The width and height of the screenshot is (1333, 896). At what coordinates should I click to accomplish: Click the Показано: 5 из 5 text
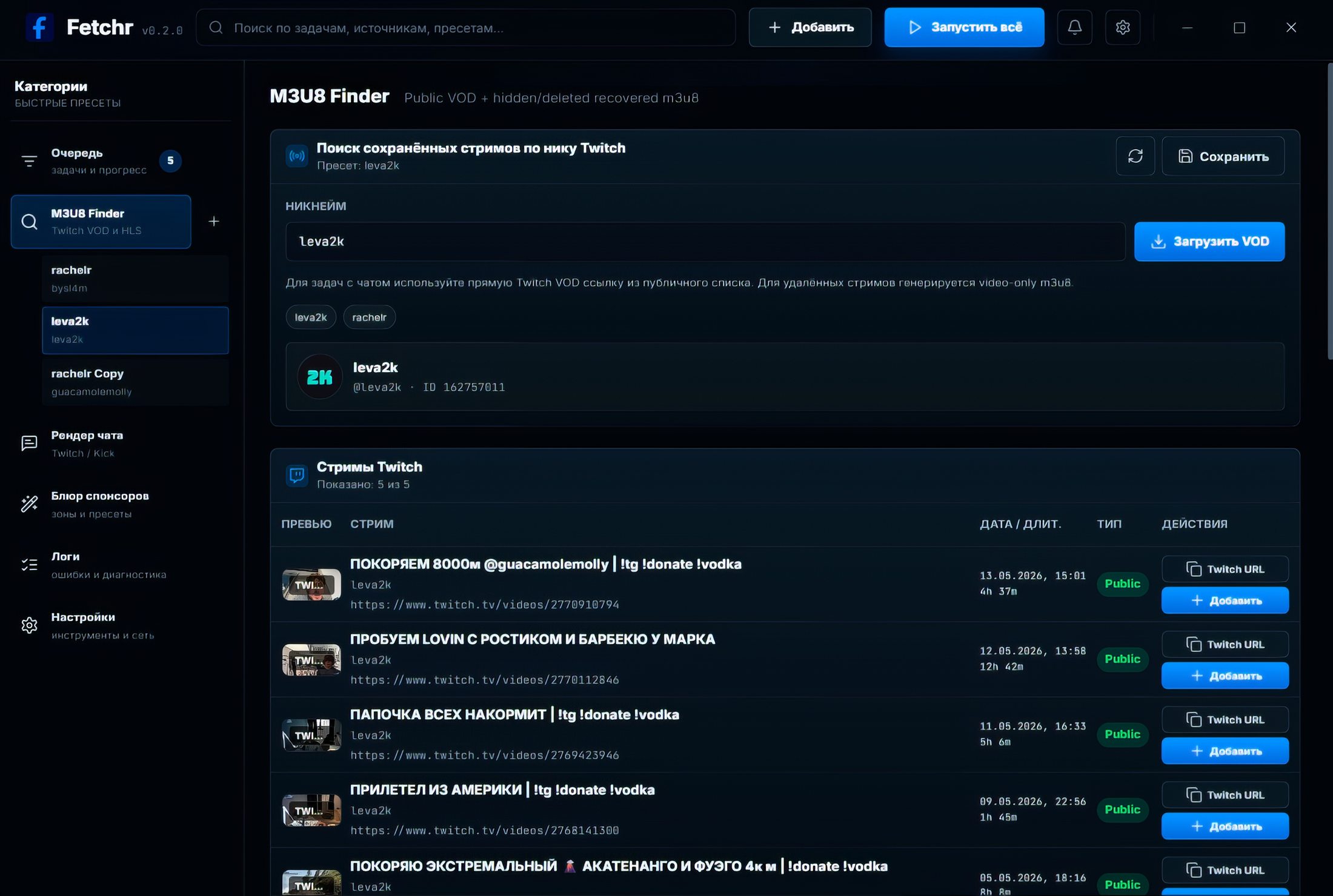363,485
